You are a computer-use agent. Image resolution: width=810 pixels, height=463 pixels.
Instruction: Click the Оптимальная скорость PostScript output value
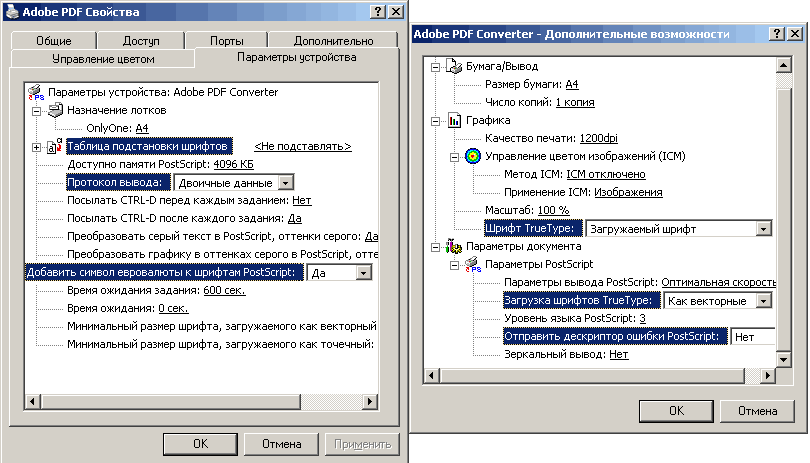pyautogui.click(x=719, y=282)
